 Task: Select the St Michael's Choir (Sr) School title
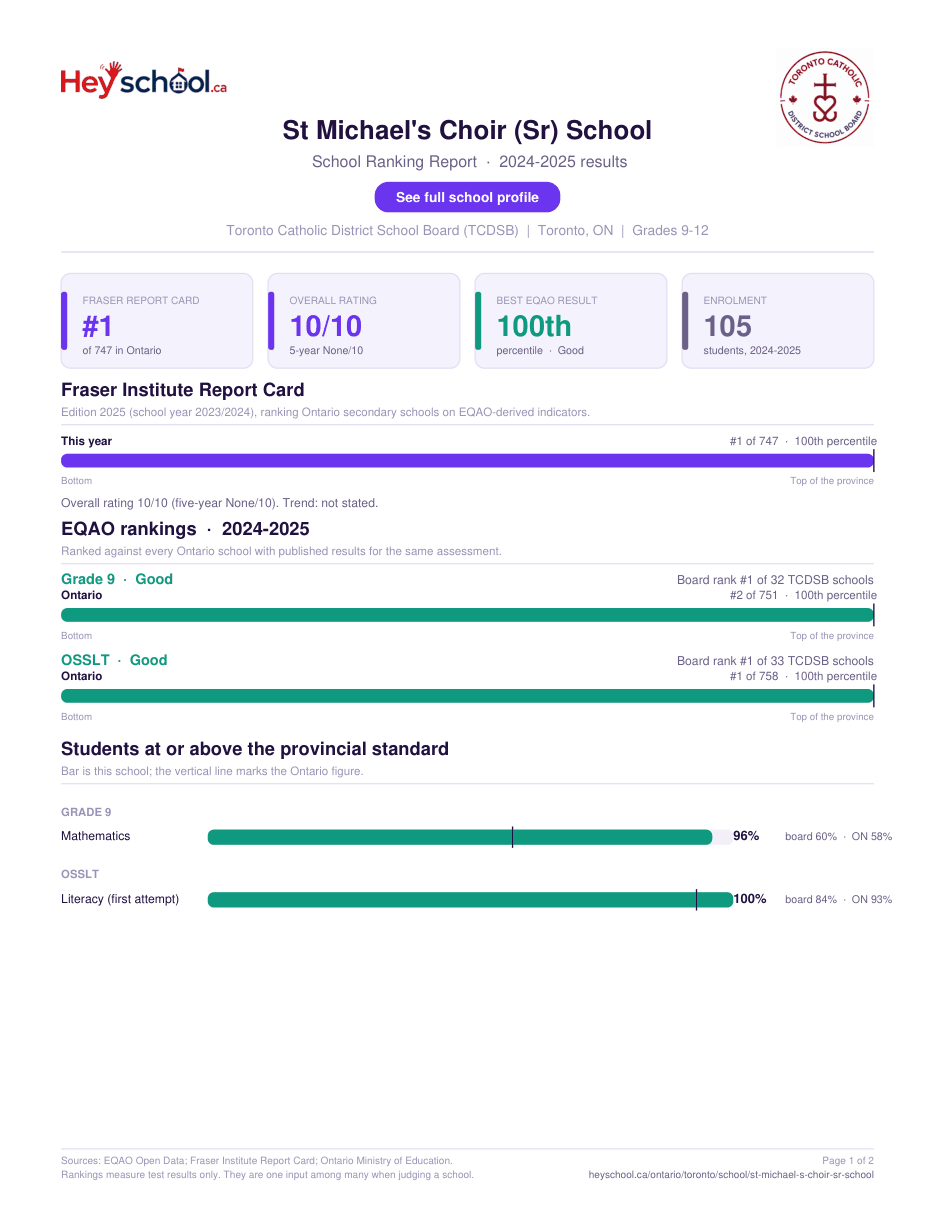[x=467, y=130]
